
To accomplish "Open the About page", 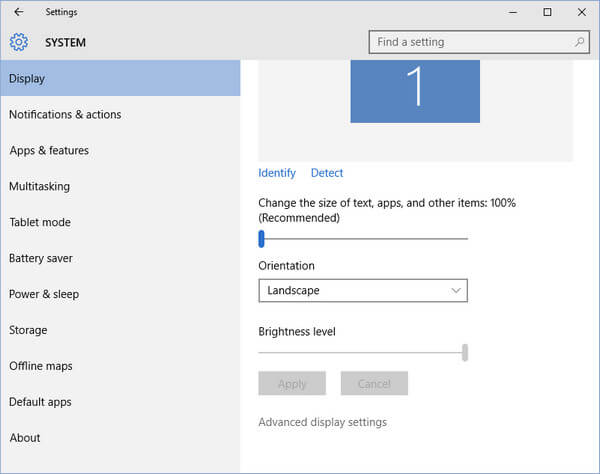I will tap(121, 438).
